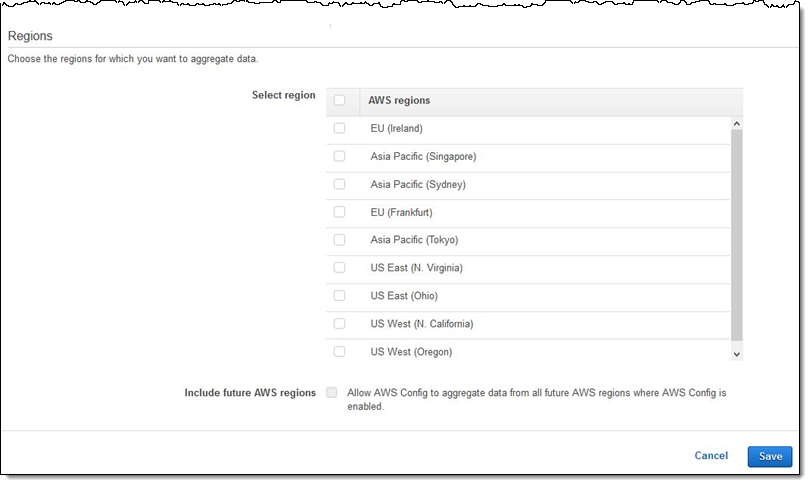Viewport: 810px width, 485px height.
Task: Tick the US West (N. California) checkbox
Action: pos(340,324)
